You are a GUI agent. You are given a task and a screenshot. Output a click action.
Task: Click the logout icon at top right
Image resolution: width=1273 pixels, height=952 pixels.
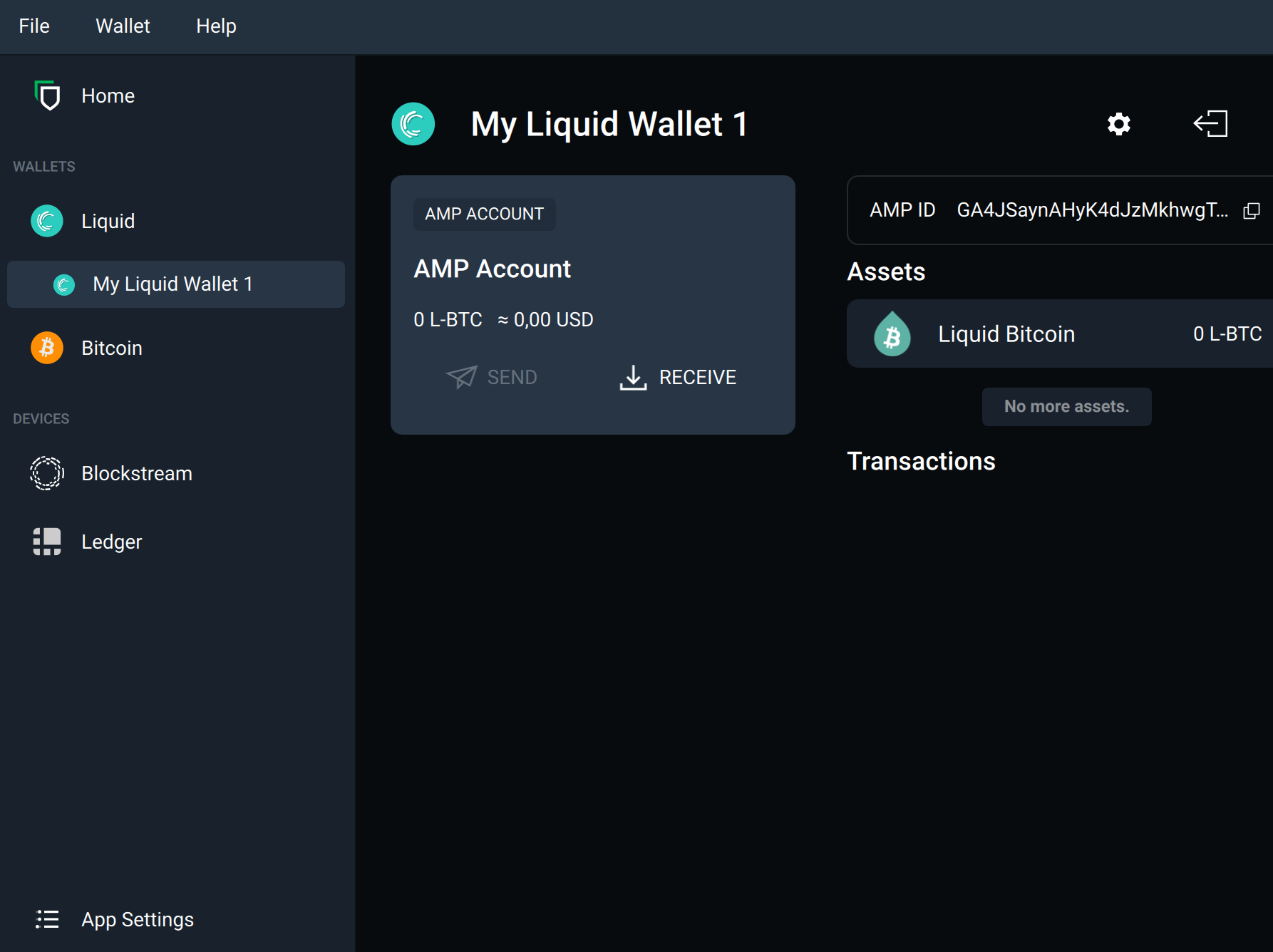[x=1211, y=124]
